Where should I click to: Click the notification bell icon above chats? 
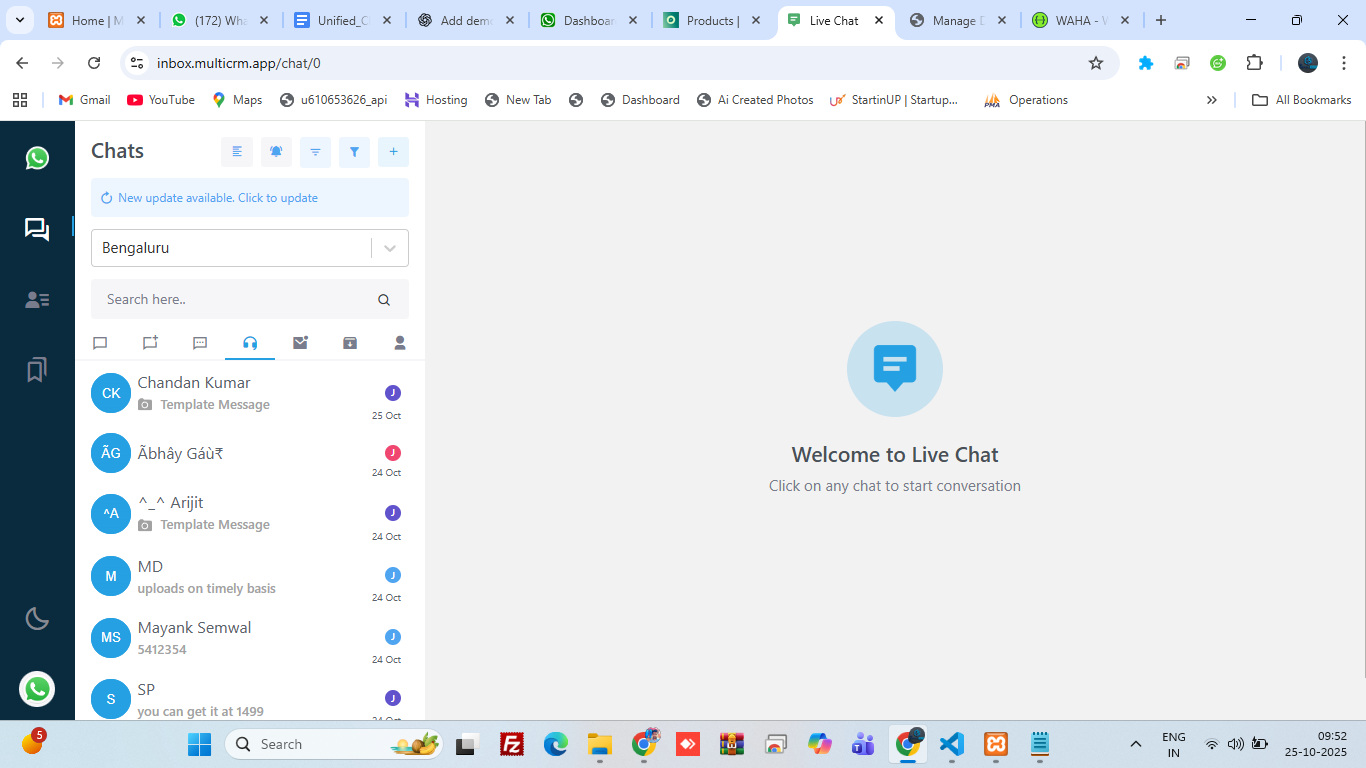coord(276,152)
